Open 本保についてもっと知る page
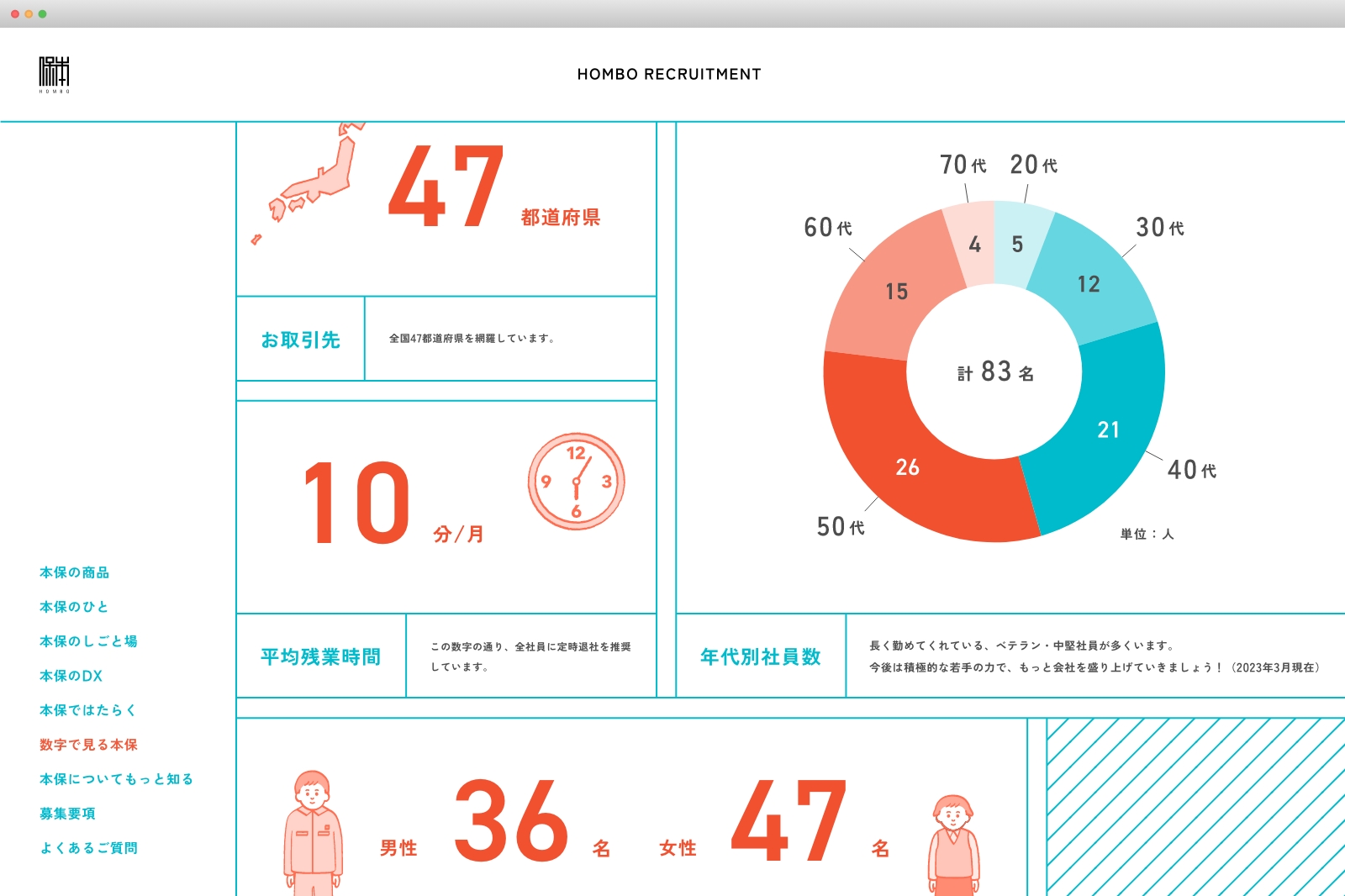 [117, 779]
